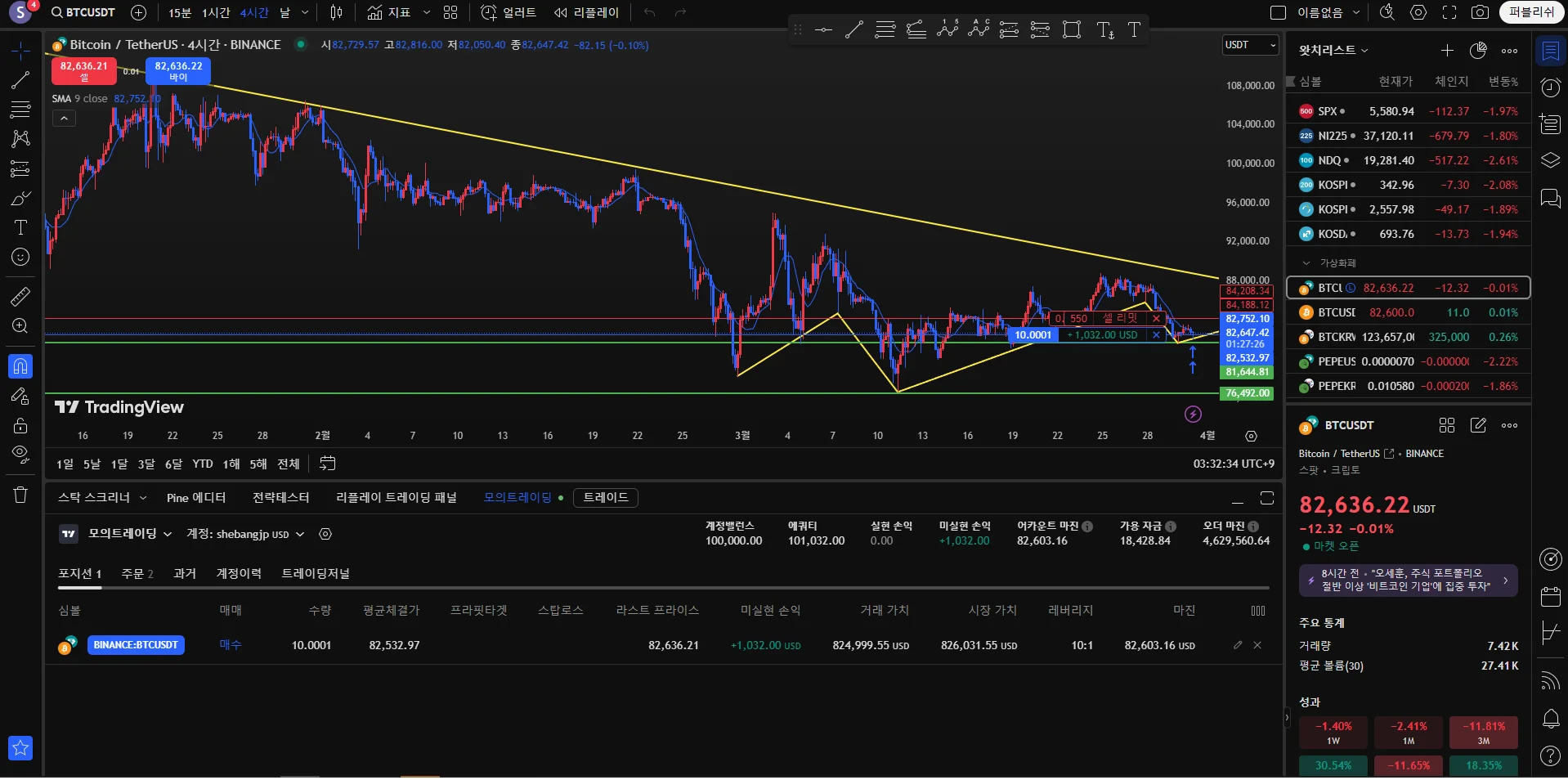Toggle lock all drawings icon
Viewport: 1568px width, 780px height.
[x=20, y=425]
